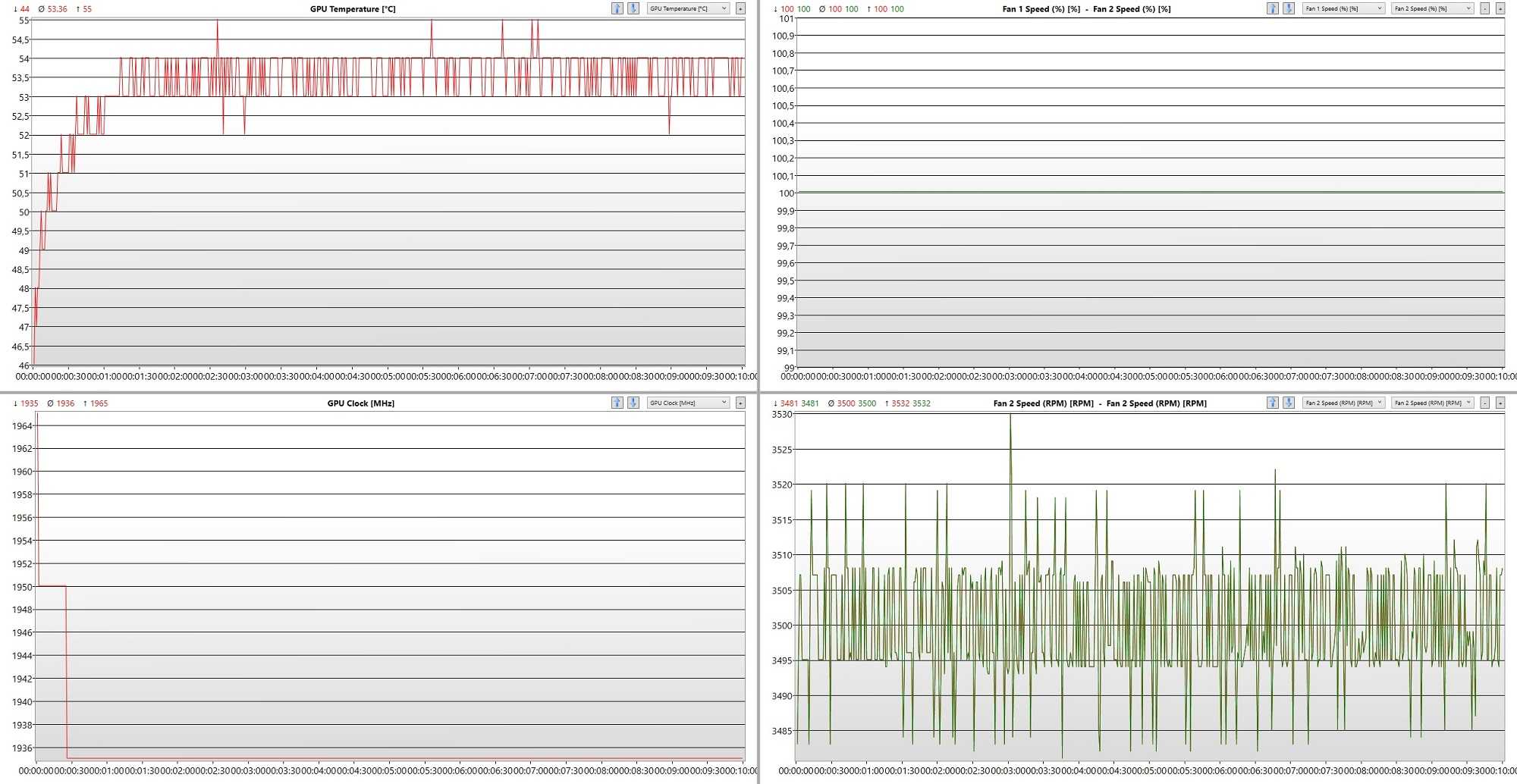The height and width of the screenshot is (784, 1517).
Task: Click the down arrow in GPU Clock panel
Action: (633, 403)
